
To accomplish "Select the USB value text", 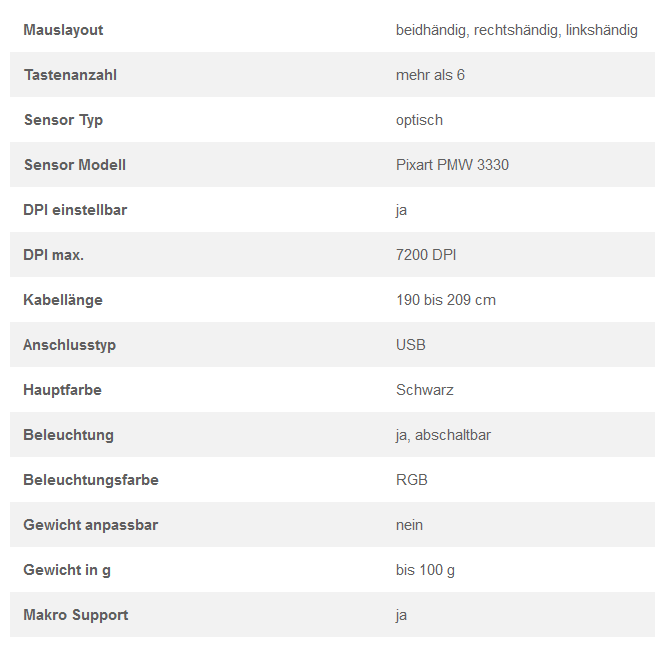I will tap(411, 345).
